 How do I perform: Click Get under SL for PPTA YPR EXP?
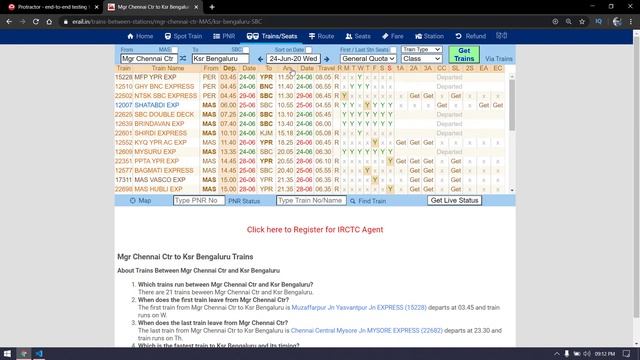(x=456, y=161)
